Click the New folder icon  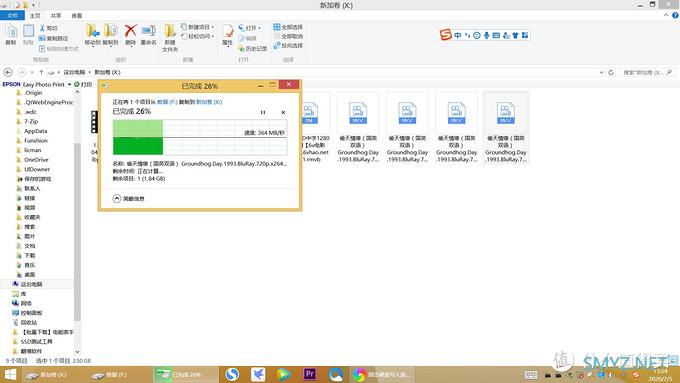point(170,31)
